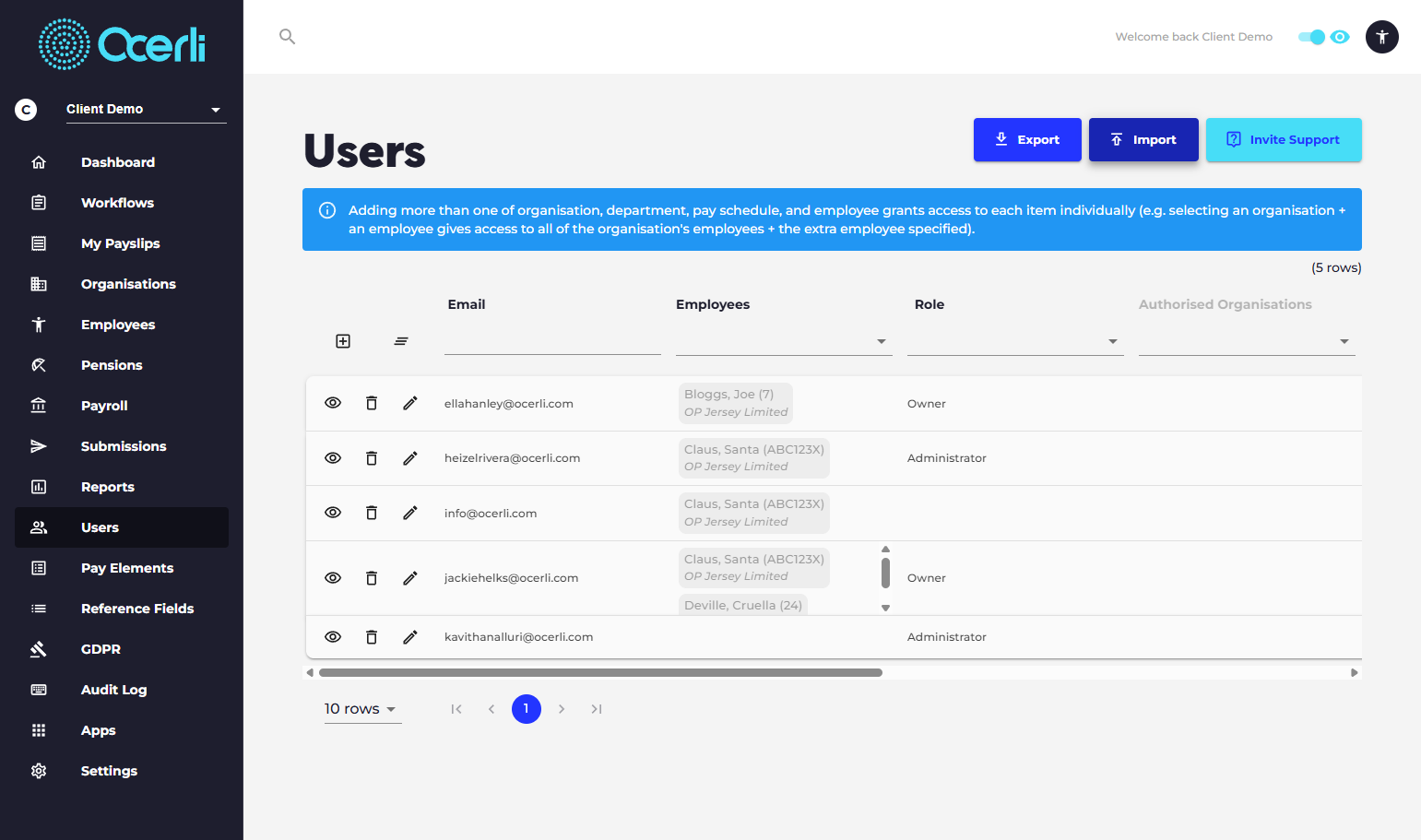Viewport: 1421px width, 840px height.
Task: Click the Settings gear icon
Action: [39, 771]
